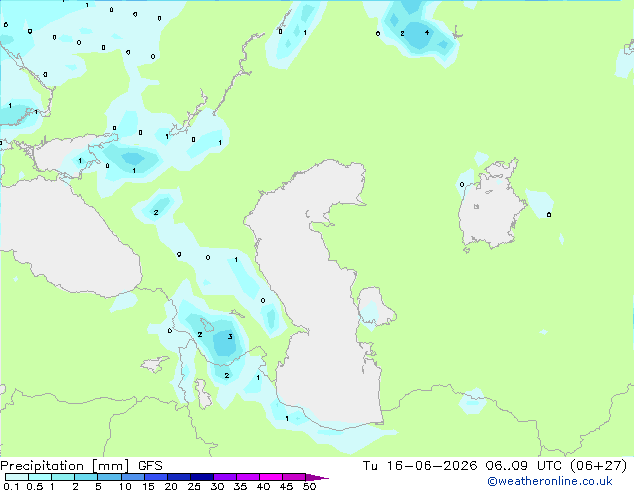
Task: Pick the 40–45 mm magenta legend swatch
Action: (271, 477)
